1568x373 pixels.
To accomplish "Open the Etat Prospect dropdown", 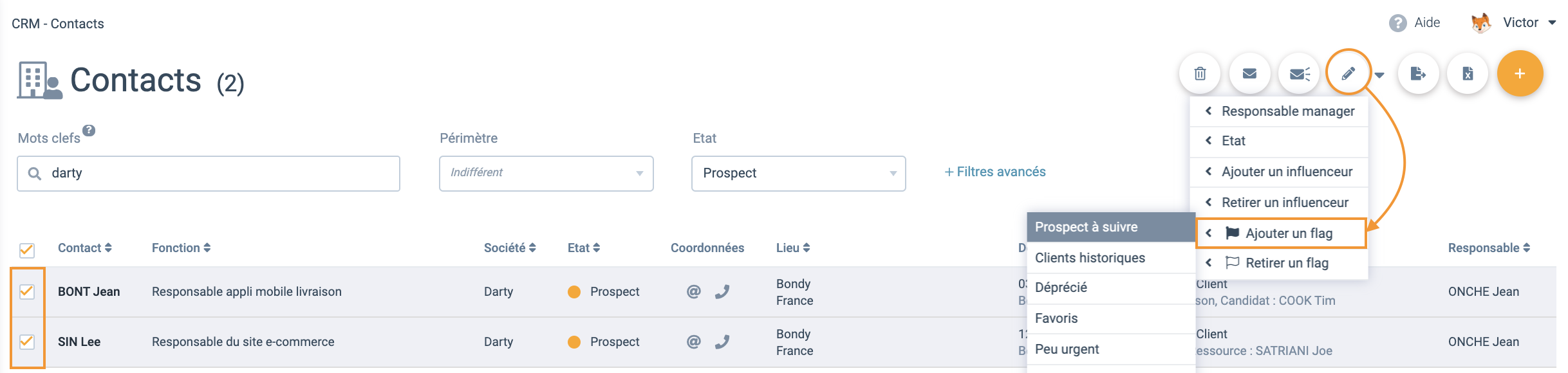I will (799, 173).
